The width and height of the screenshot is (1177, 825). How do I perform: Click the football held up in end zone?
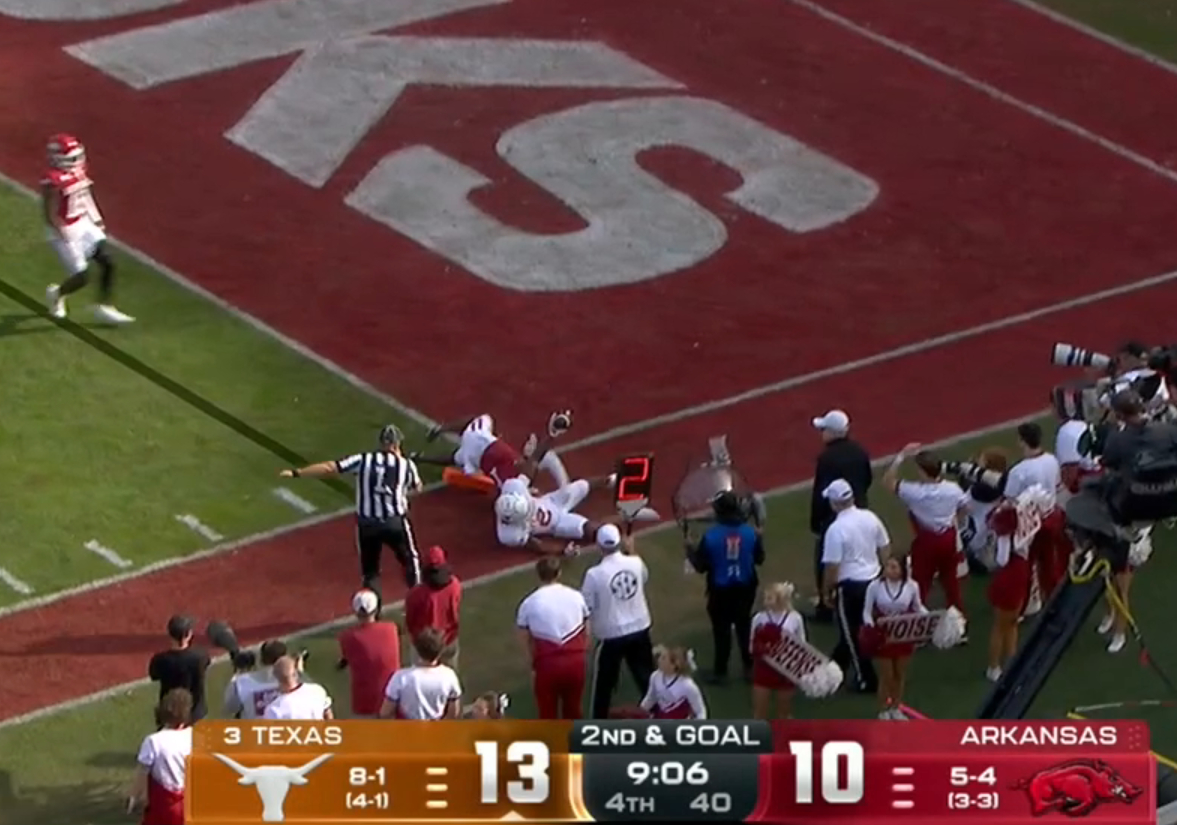[x=559, y=422]
